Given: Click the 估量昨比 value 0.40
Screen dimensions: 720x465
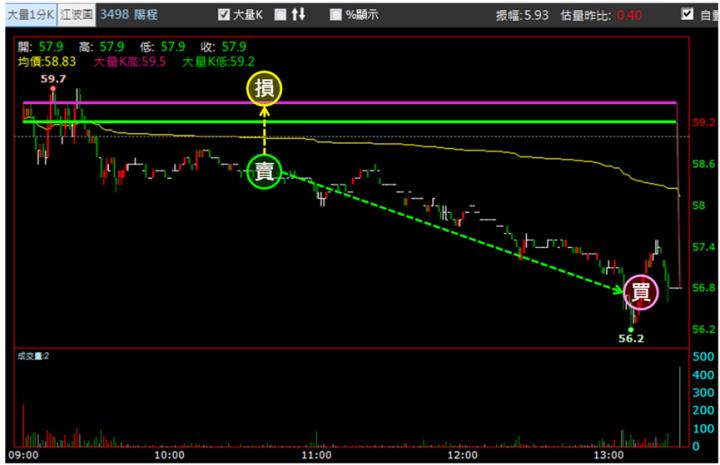Looking at the screenshot, I should coord(630,15).
